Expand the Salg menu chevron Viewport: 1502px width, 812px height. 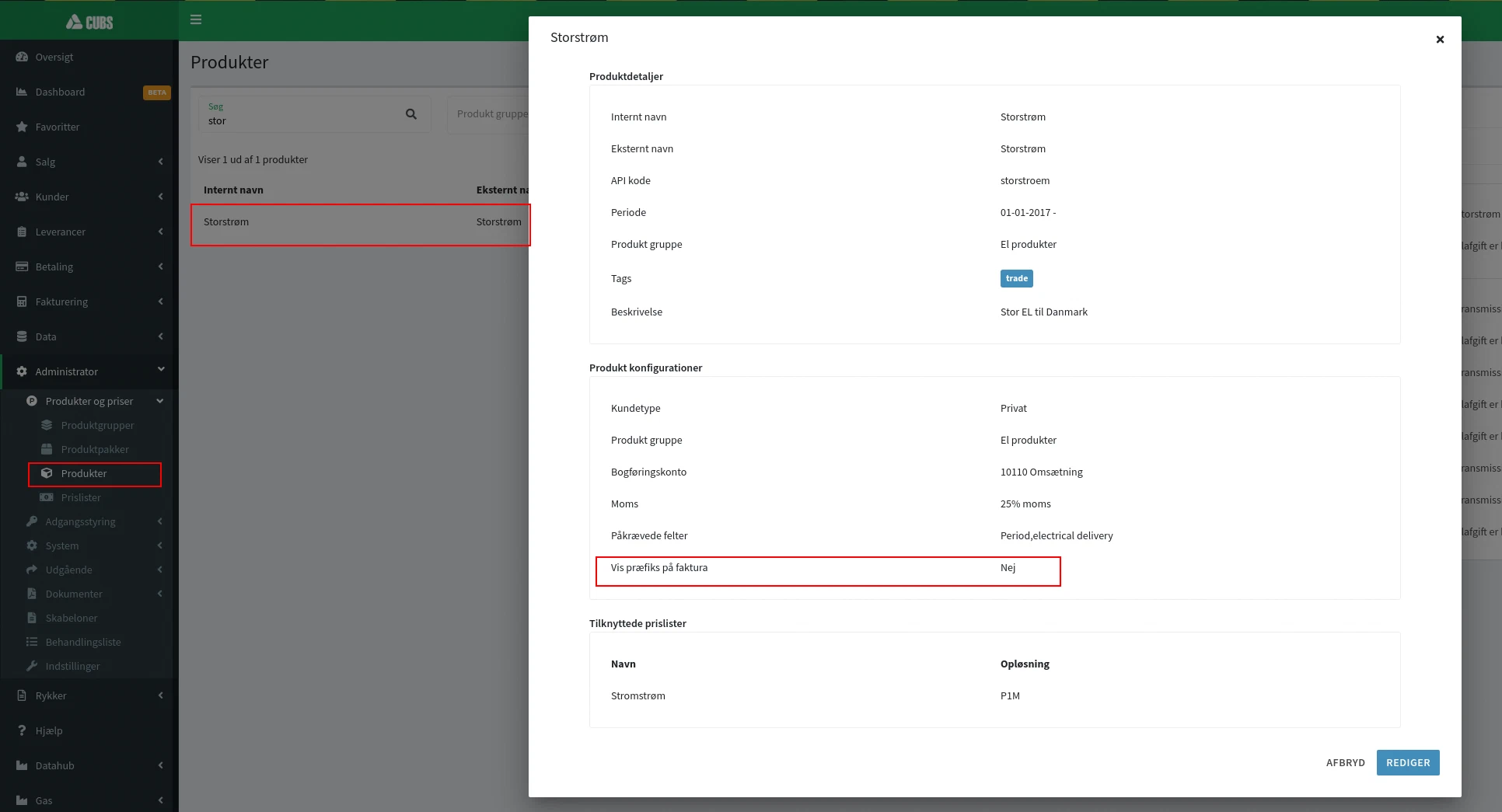tap(160, 162)
